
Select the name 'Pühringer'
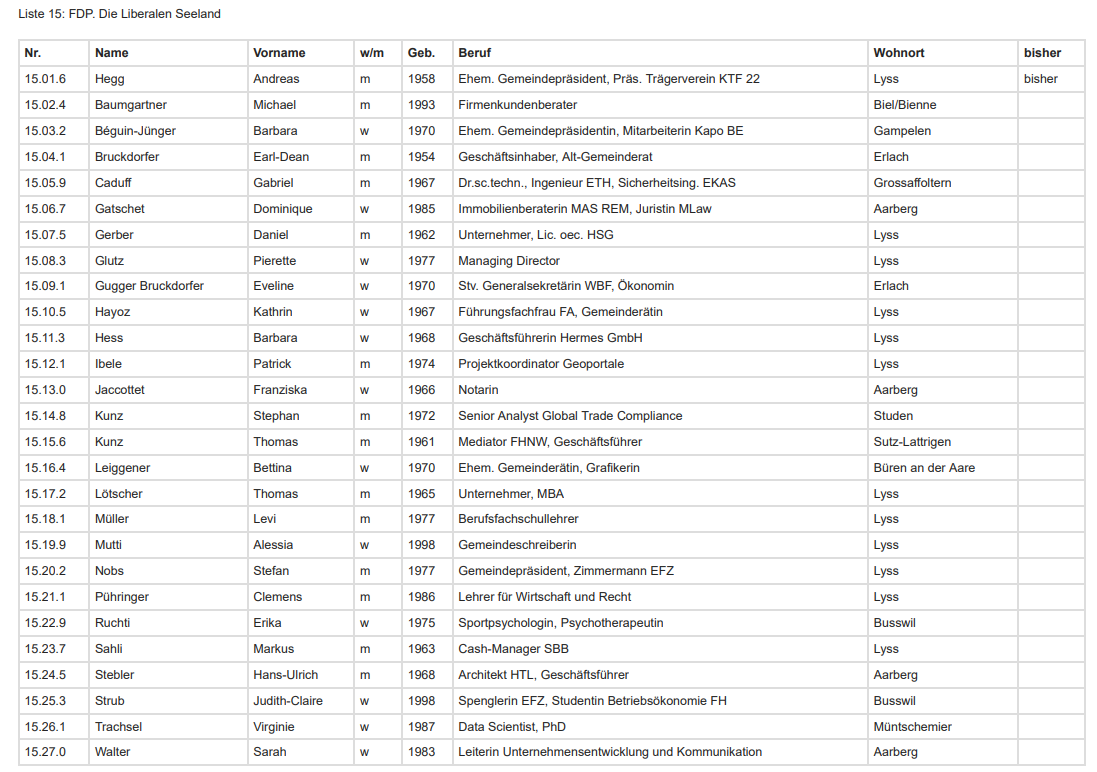click(x=122, y=596)
